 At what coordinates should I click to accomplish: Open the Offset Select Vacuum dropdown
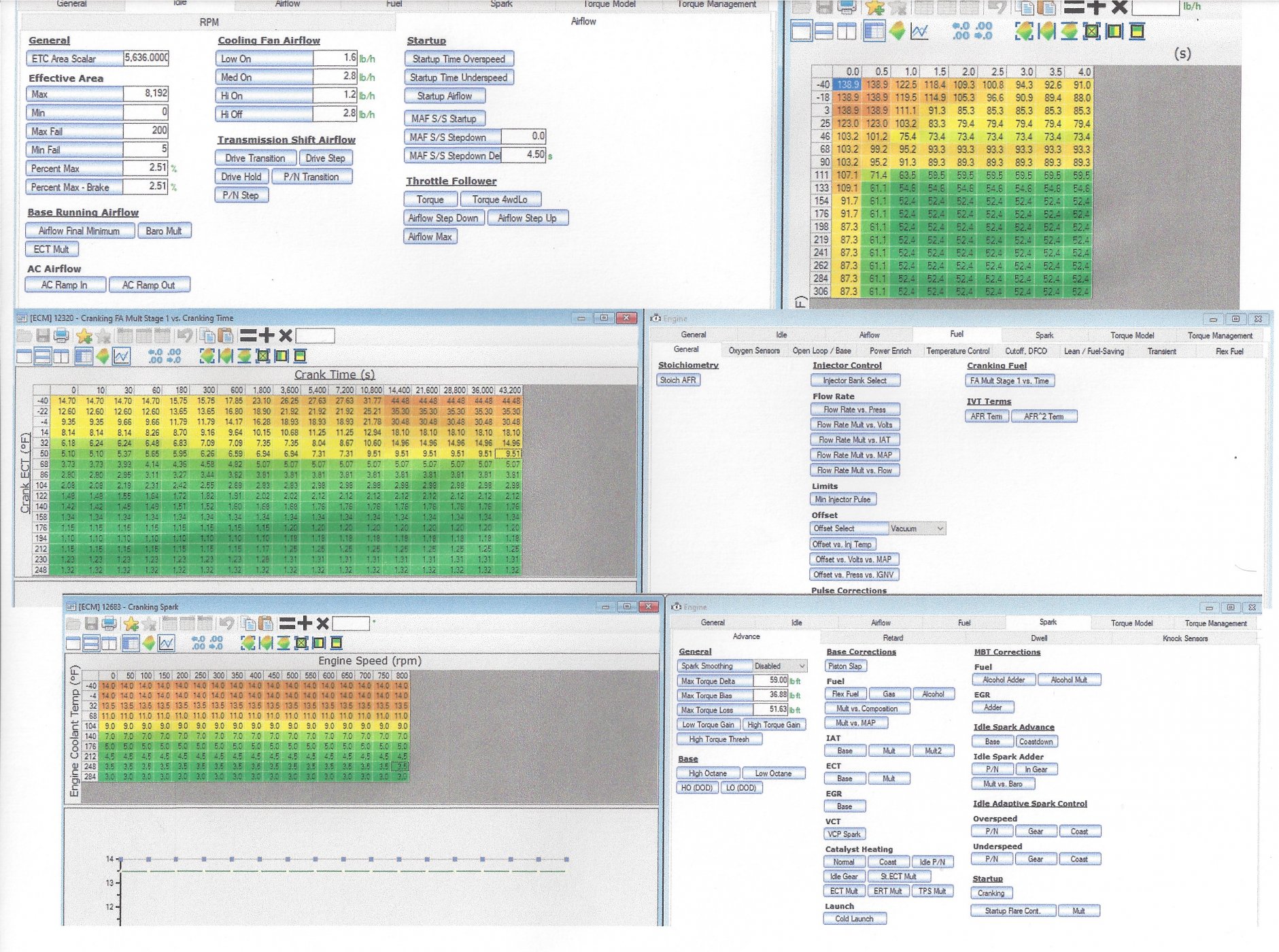(x=917, y=528)
